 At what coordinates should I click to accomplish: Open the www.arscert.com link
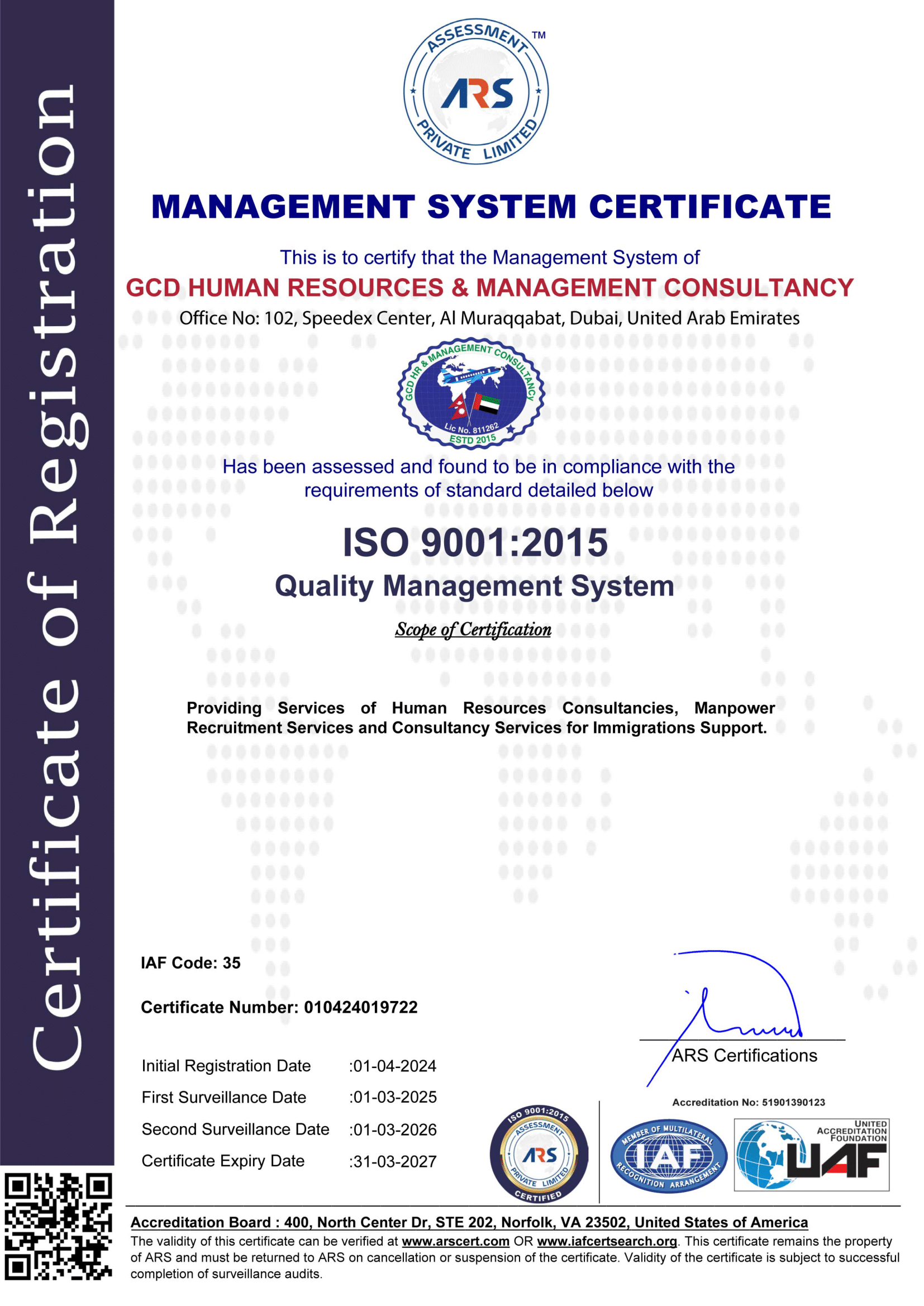coord(455,1241)
